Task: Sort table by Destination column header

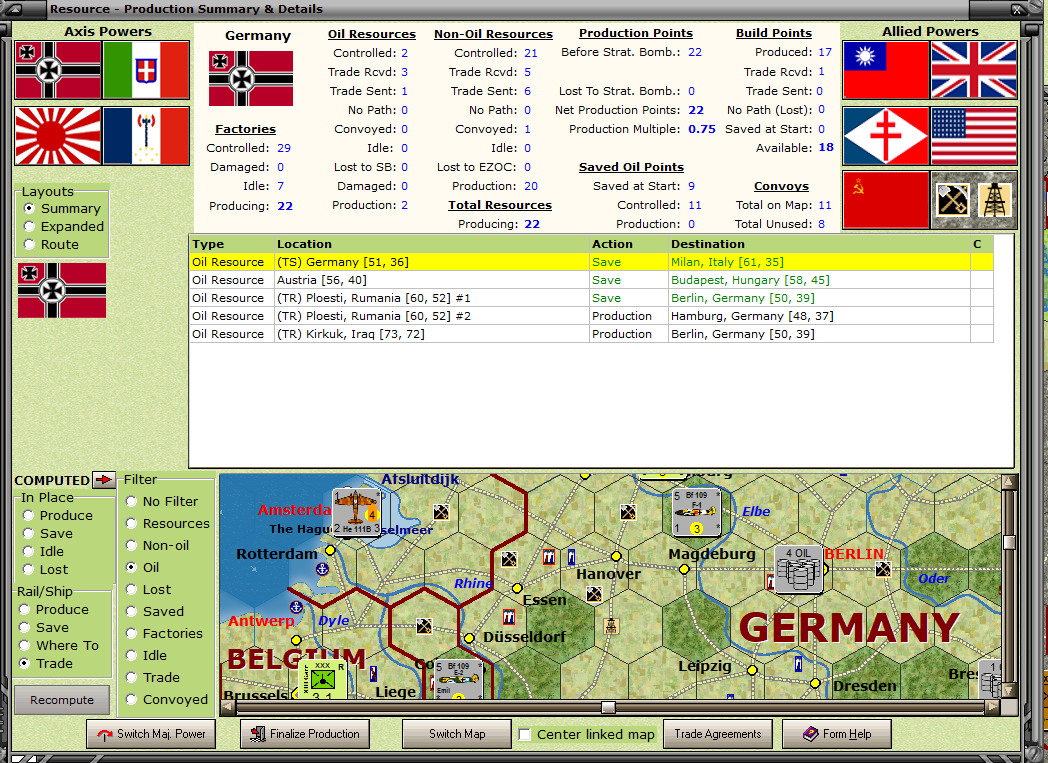Action: click(x=819, y=244)
